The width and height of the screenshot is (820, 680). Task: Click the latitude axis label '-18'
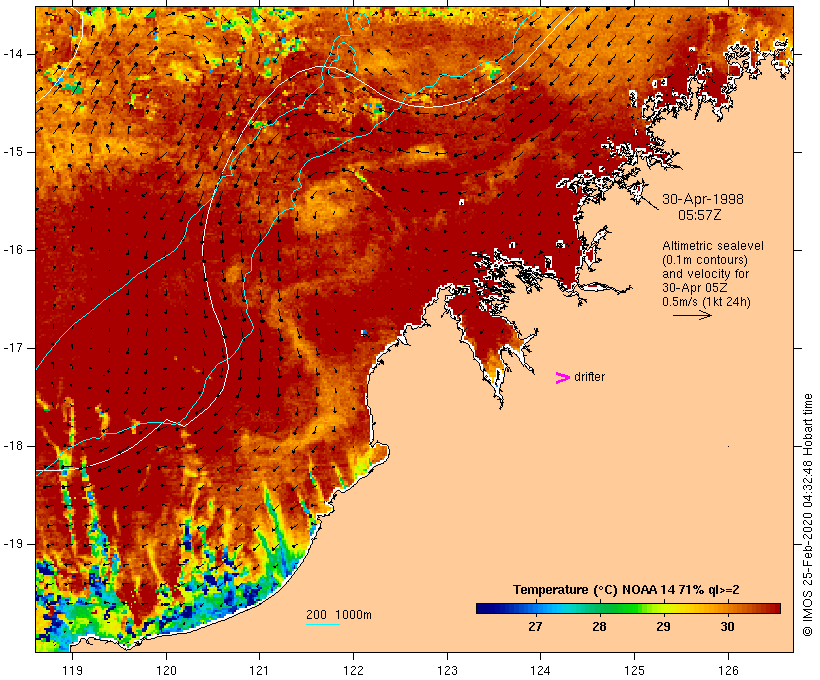coord(13,446)
